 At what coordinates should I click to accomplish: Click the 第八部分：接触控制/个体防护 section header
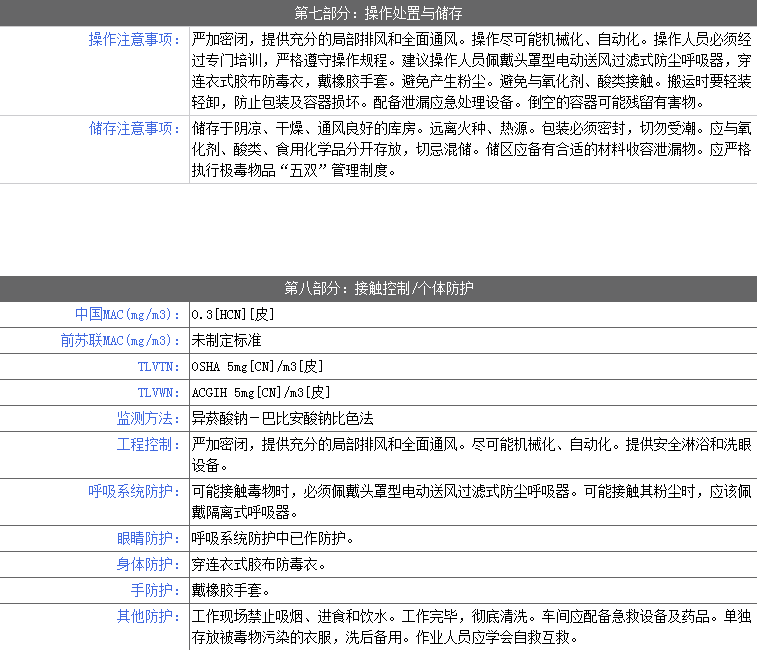[x=378, y=288]
